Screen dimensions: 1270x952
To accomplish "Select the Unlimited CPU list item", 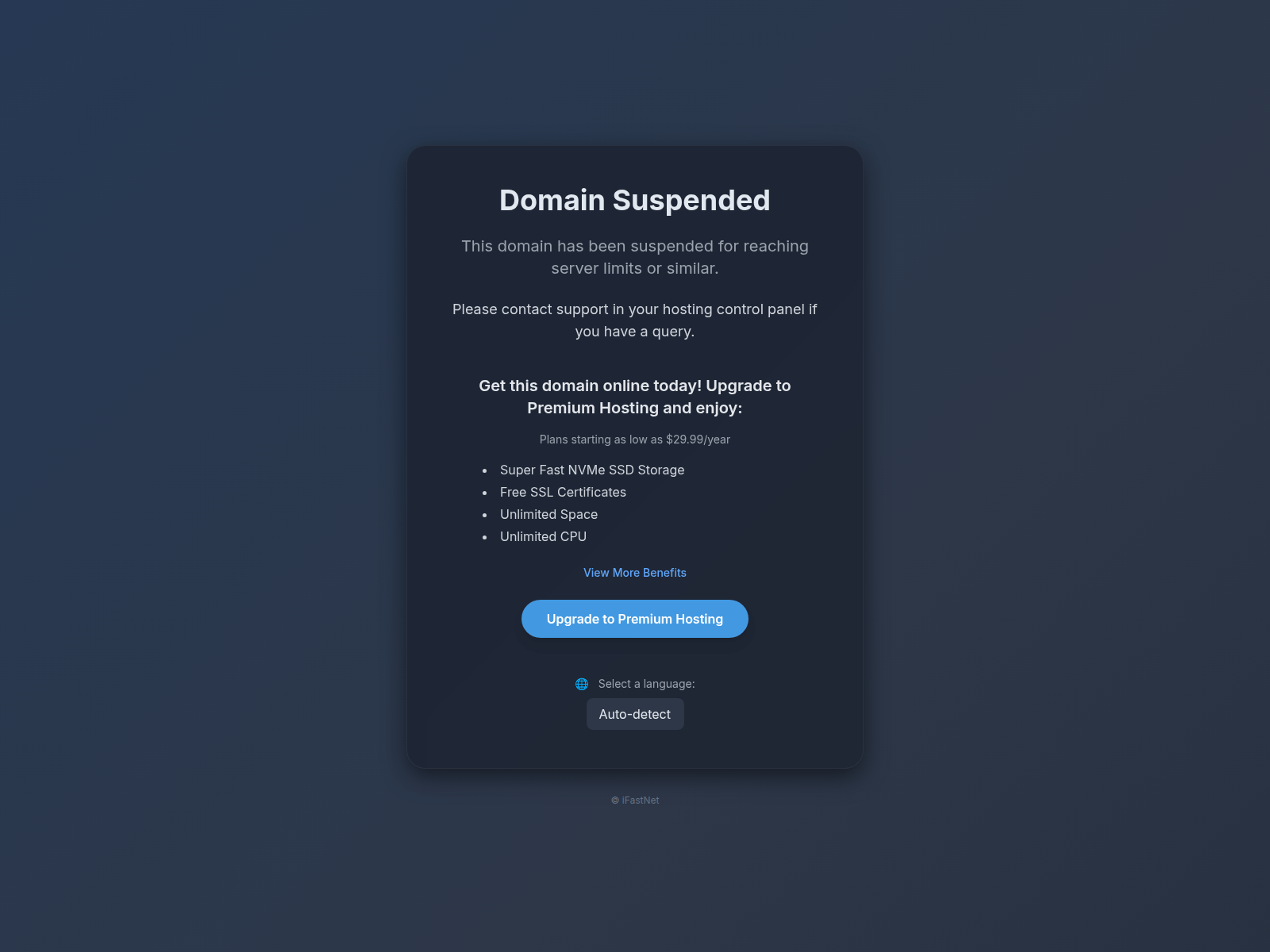I will [x=543, y=536].
